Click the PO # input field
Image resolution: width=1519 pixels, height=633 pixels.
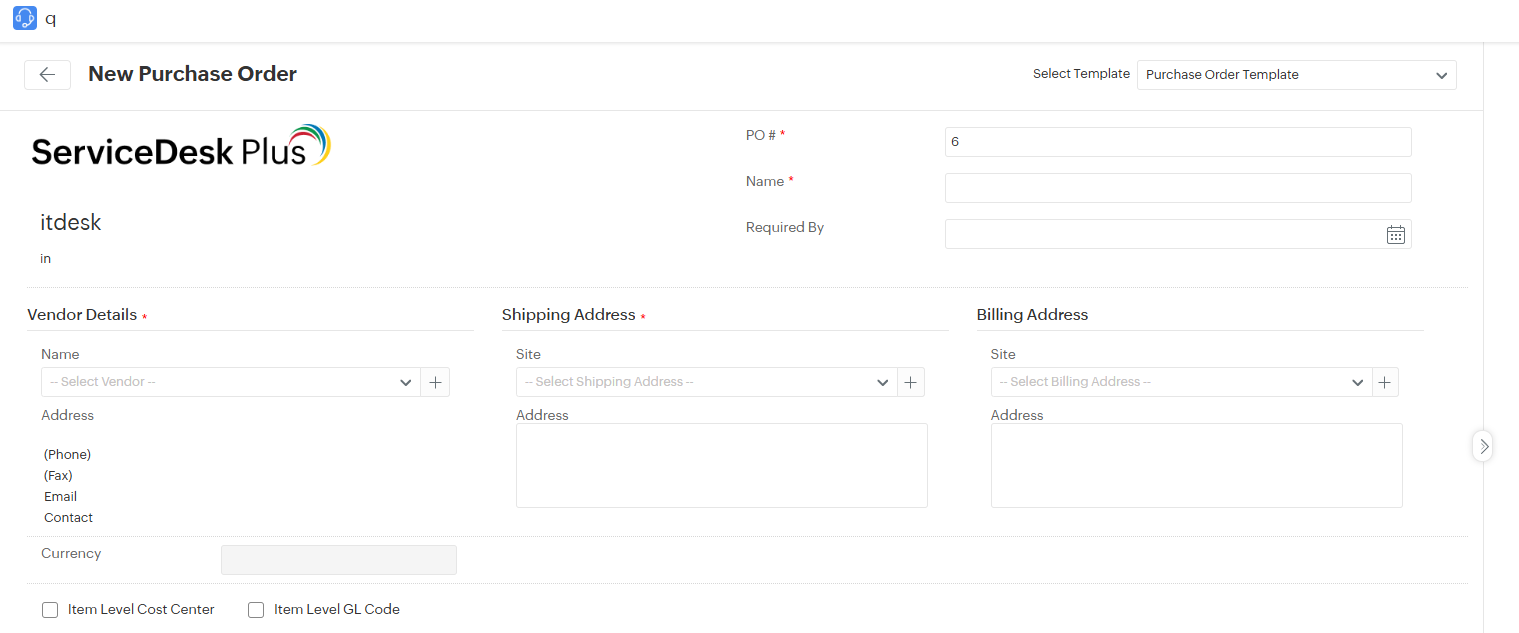click(x=1177, y=142)
